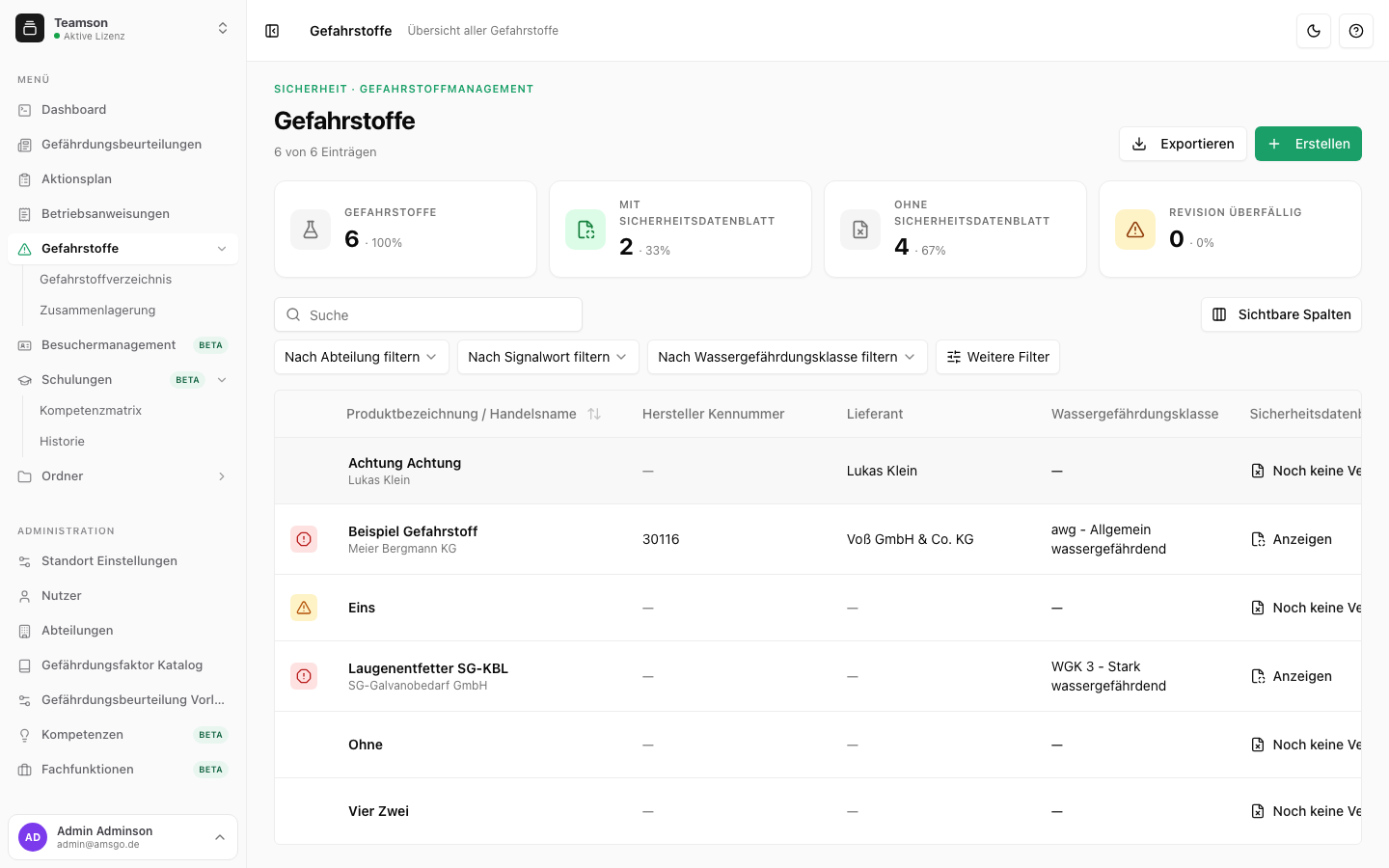Click the Exportieren button
This screenshot has height=868, width=1389.
1183,144
